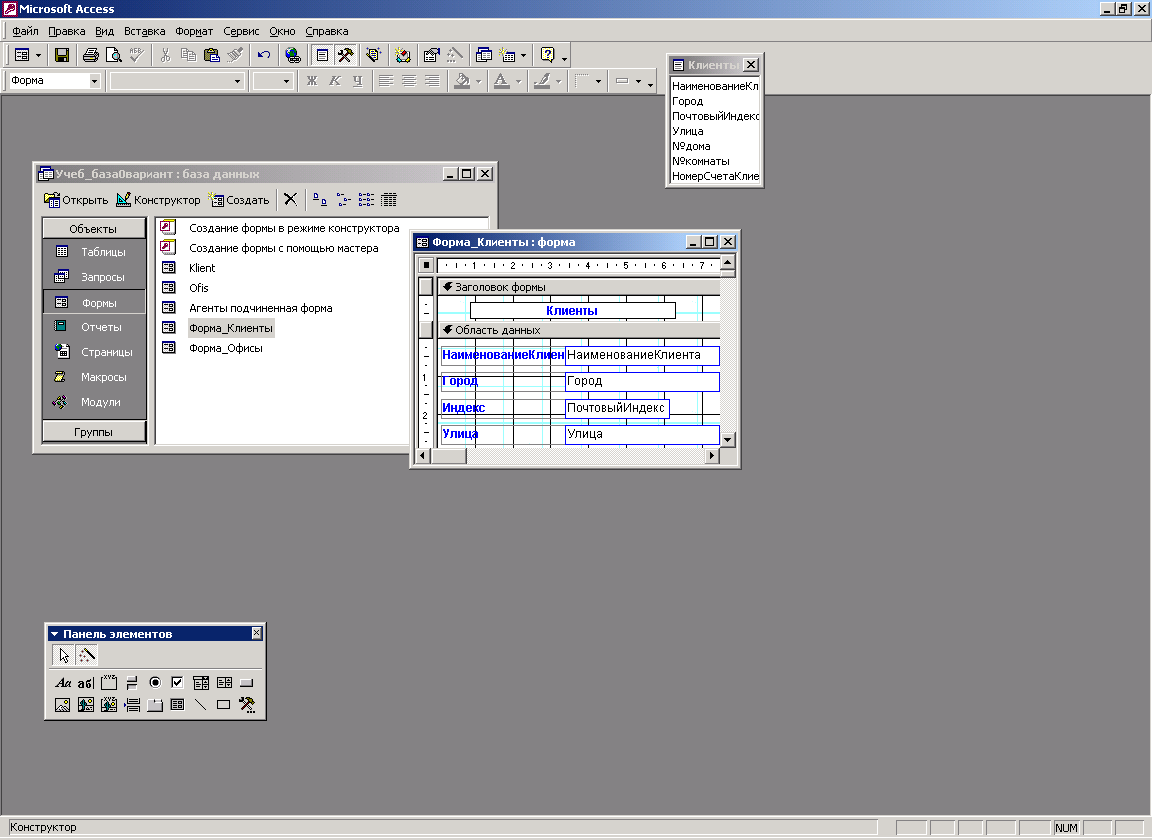Click the Undo arrow icon

(x=264, y=55)
